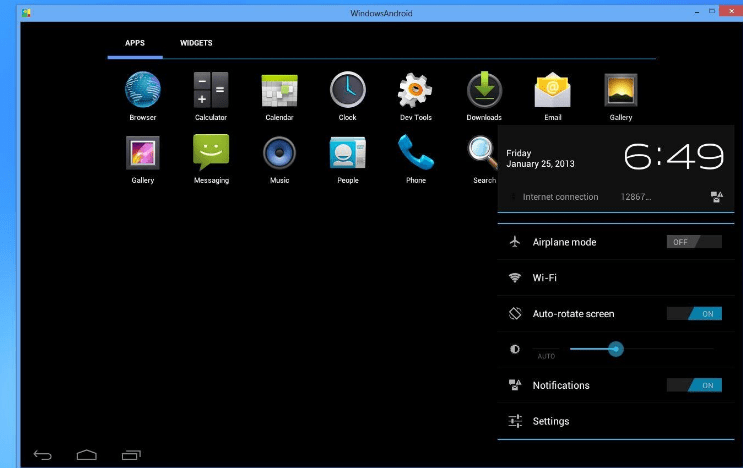This screenshot has height=468, width=743.
Task: Open the Downloads app
Action: (x=484, y=91)
